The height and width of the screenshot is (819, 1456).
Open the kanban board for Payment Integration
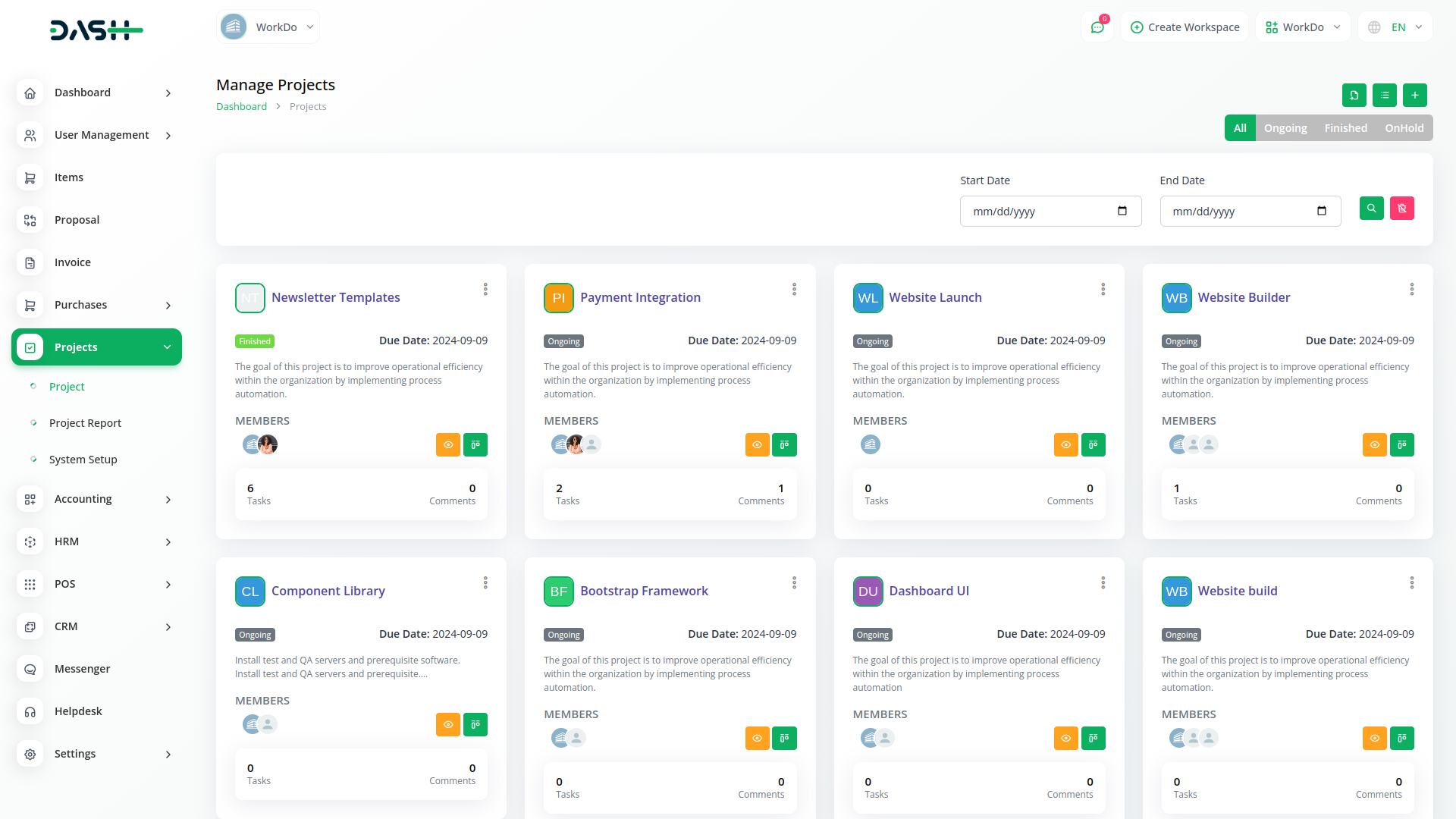pos(784,444)
